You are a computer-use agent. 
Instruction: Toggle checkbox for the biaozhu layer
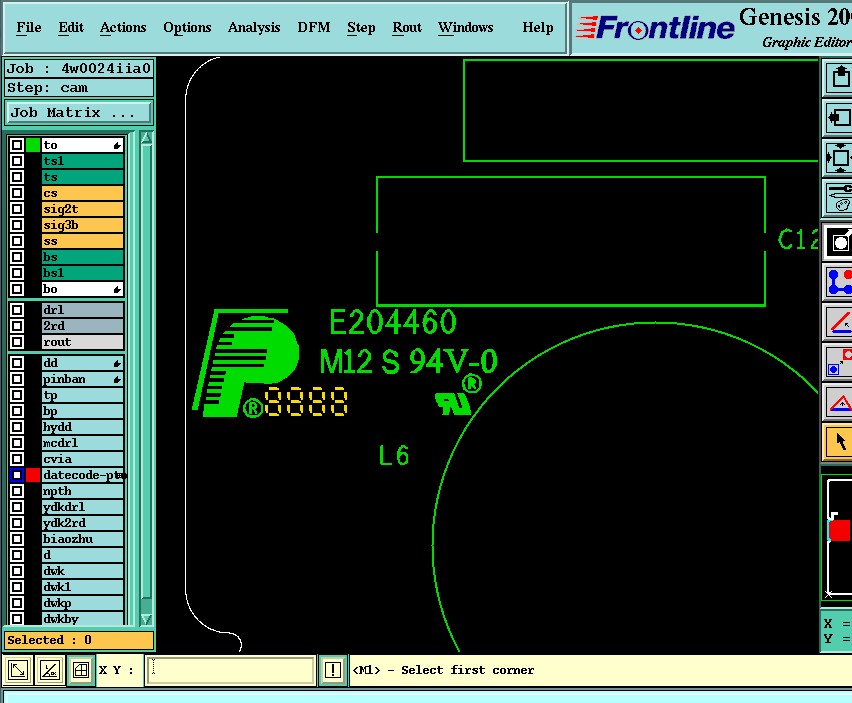click(x=17, y=539)
